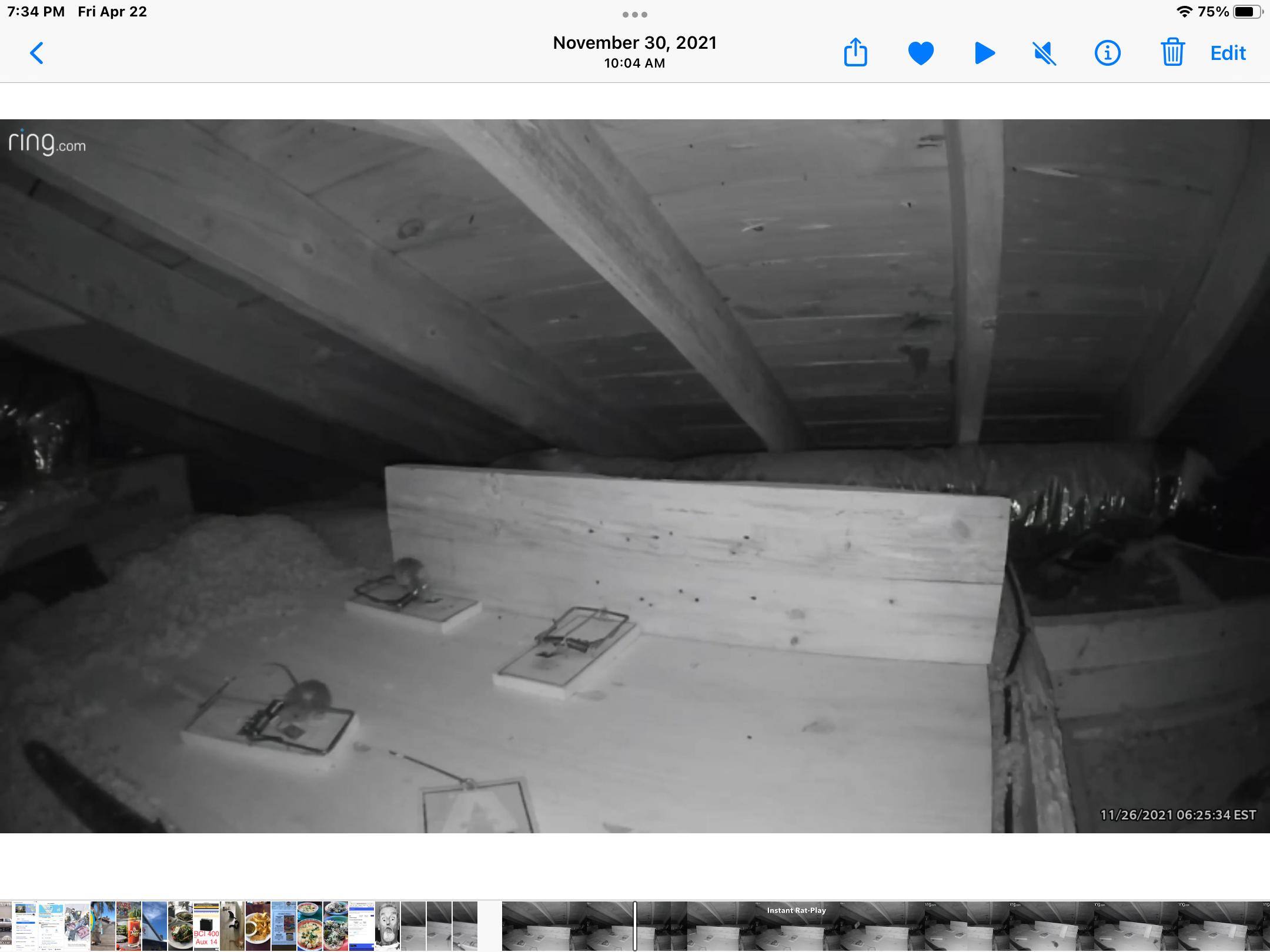Jump to the Instant Rat-Play frame
1270x952 pixels.
pos(796,926)
